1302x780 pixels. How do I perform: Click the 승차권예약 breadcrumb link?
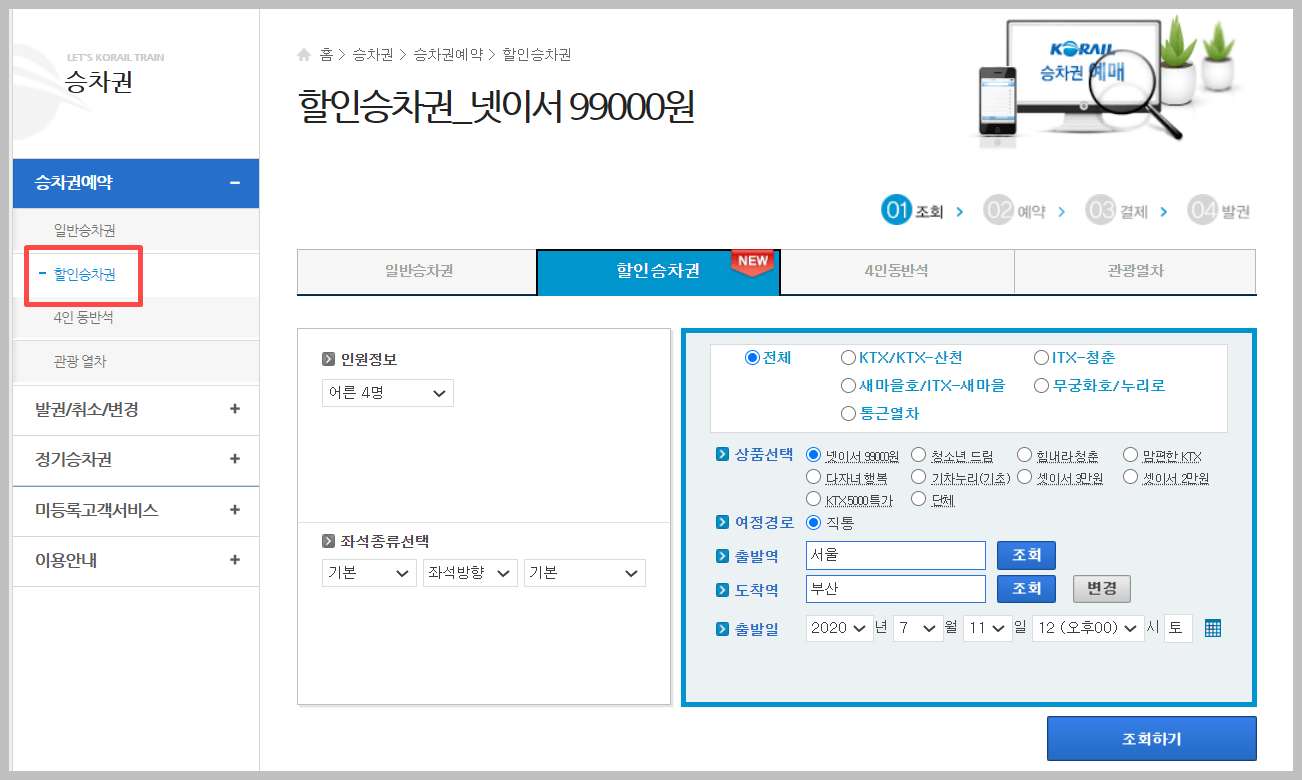point(447,55)
